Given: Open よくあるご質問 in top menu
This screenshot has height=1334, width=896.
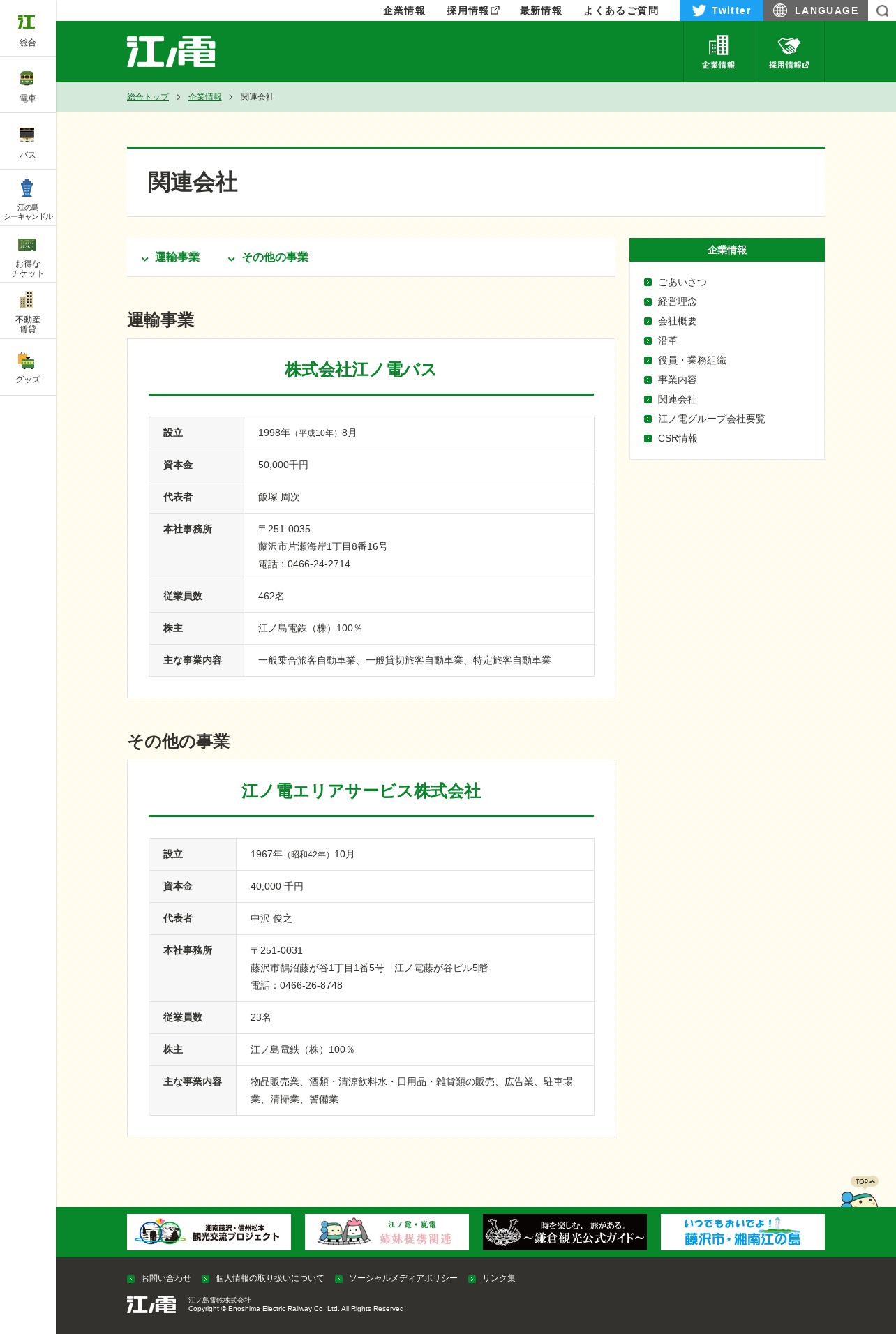Looking at the screenshot, I should pyautogui.click(x=621, y=10).
